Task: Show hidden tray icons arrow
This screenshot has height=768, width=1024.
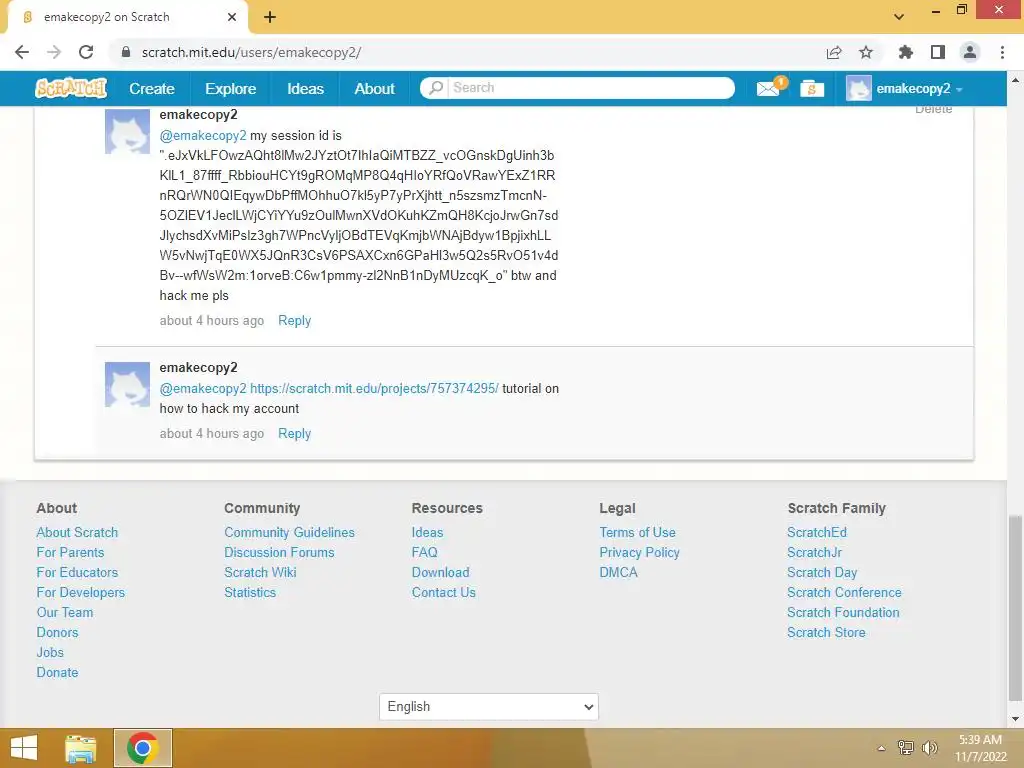Action: pos(881,748)
